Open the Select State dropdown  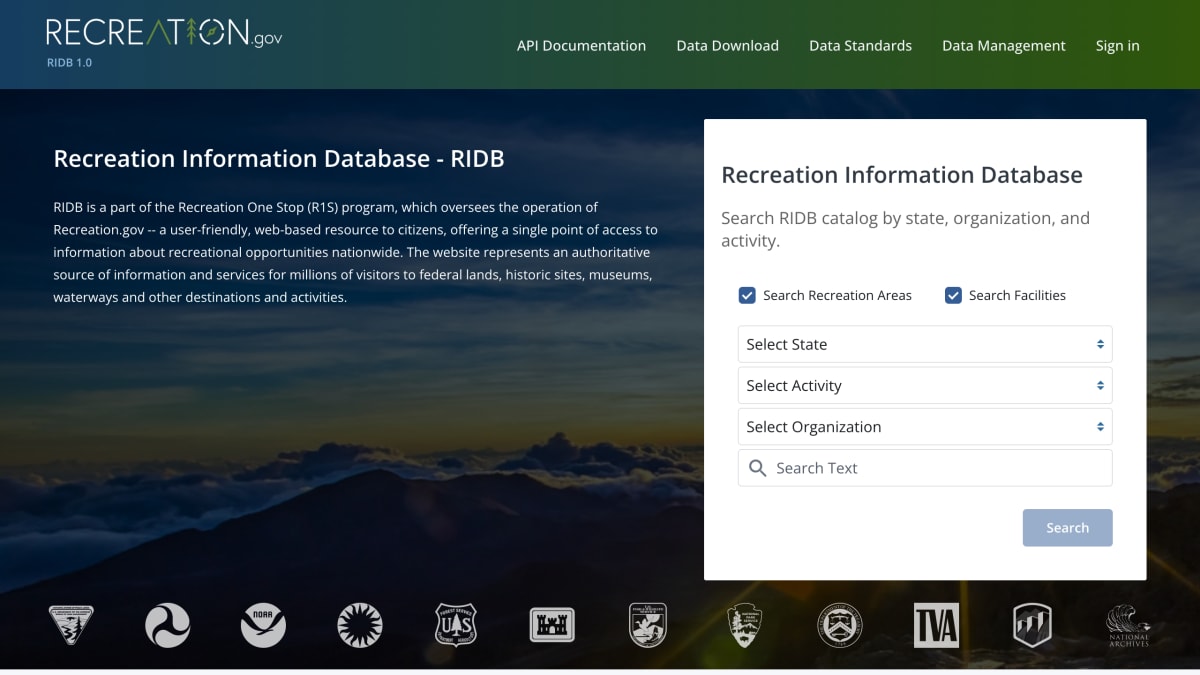click(925, 344)
